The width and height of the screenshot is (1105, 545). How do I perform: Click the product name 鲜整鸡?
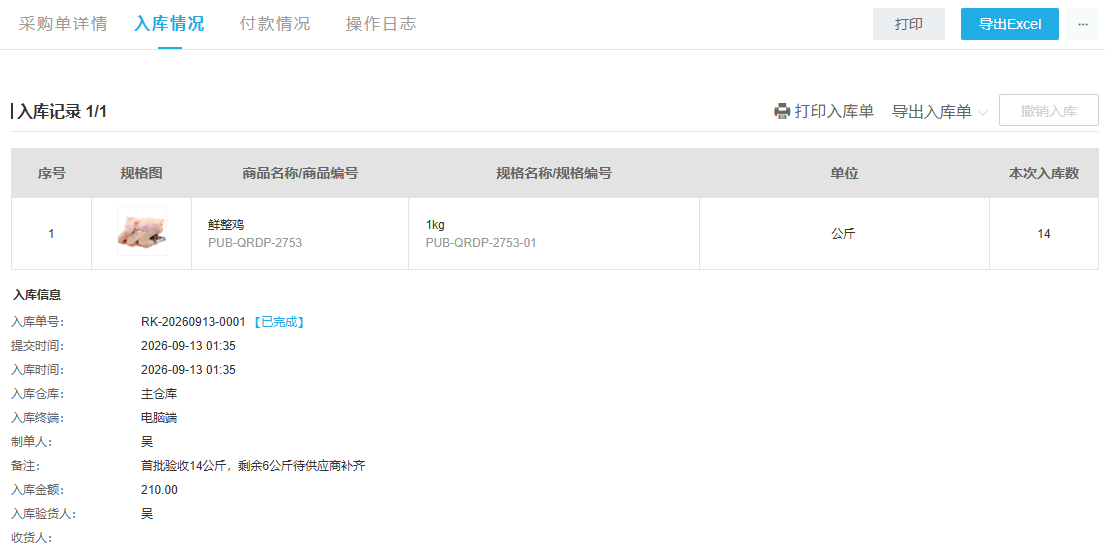[226, 225]
